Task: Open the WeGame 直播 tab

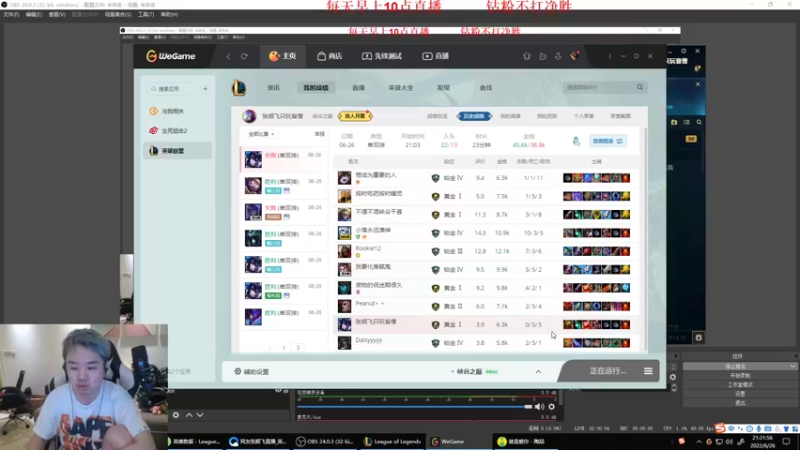Action: 436,56
